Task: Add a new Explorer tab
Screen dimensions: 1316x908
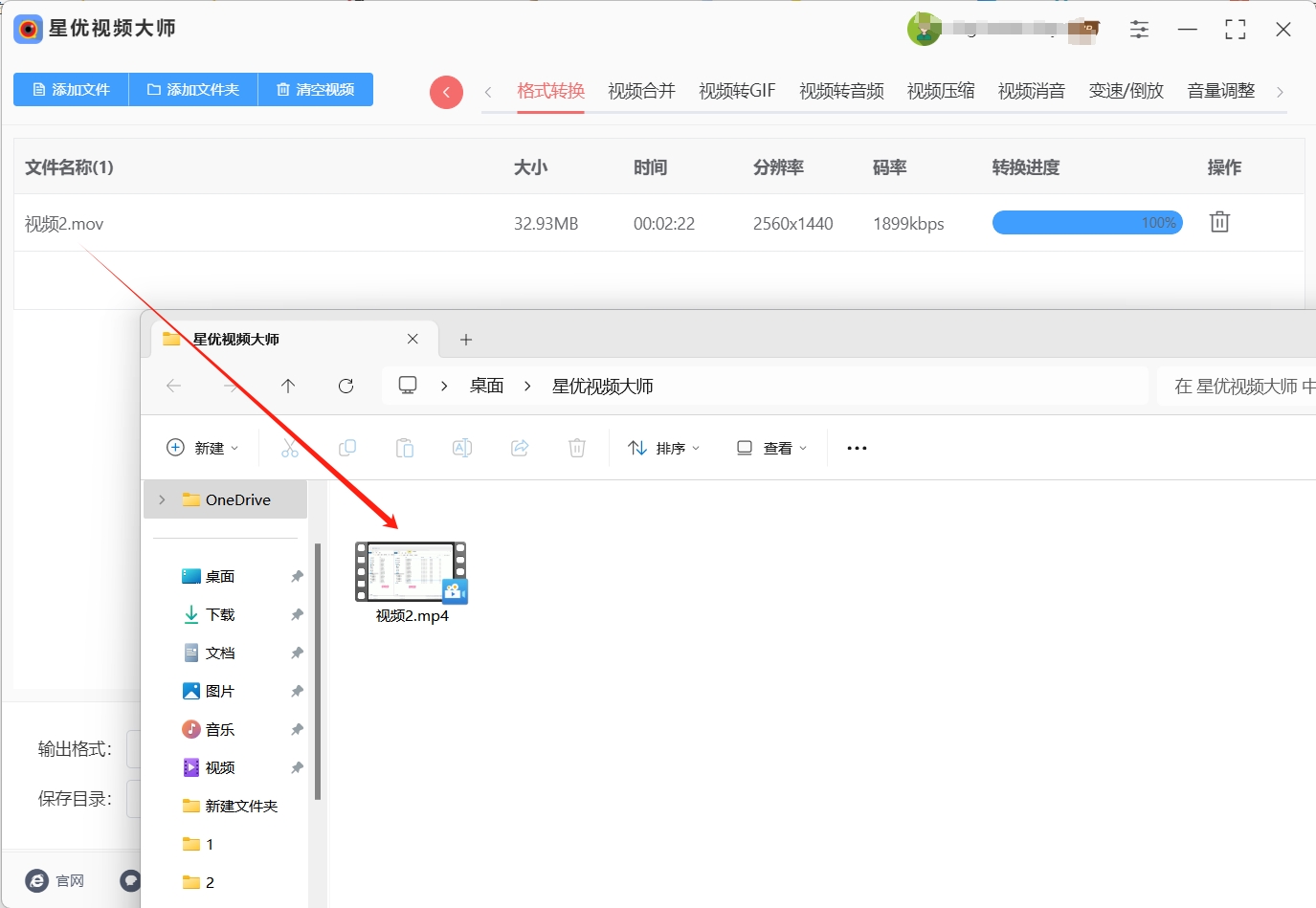Action: [x=466, y=340]
